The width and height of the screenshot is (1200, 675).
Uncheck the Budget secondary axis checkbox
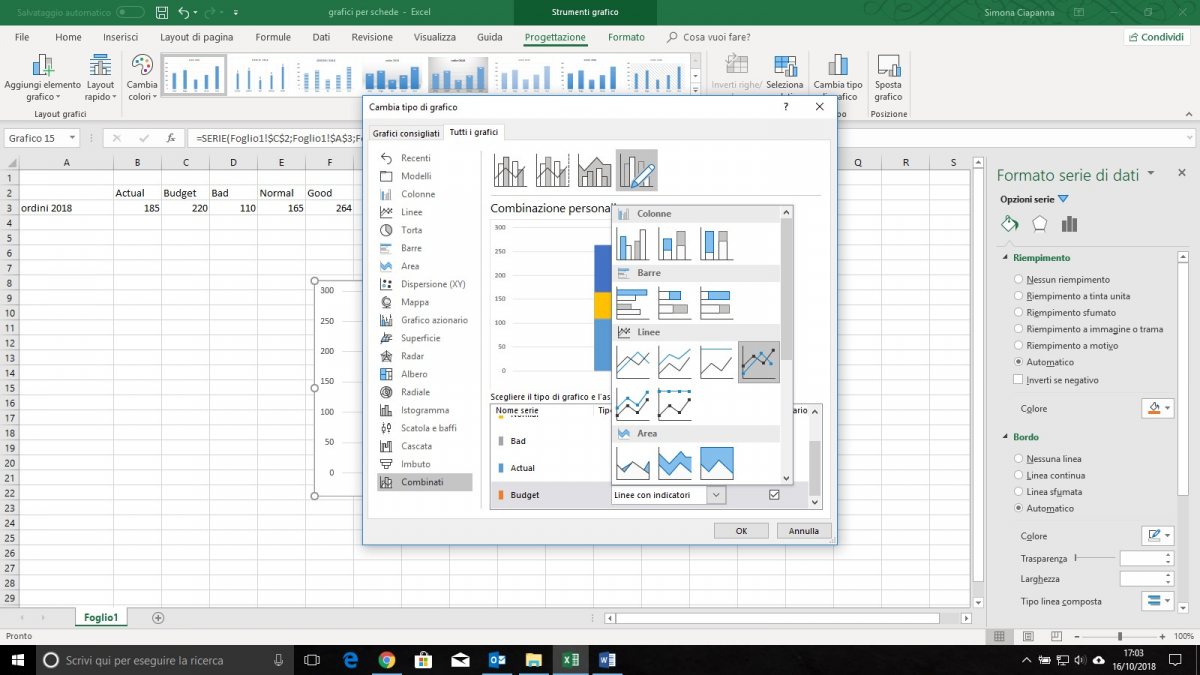tap(773, 494)
